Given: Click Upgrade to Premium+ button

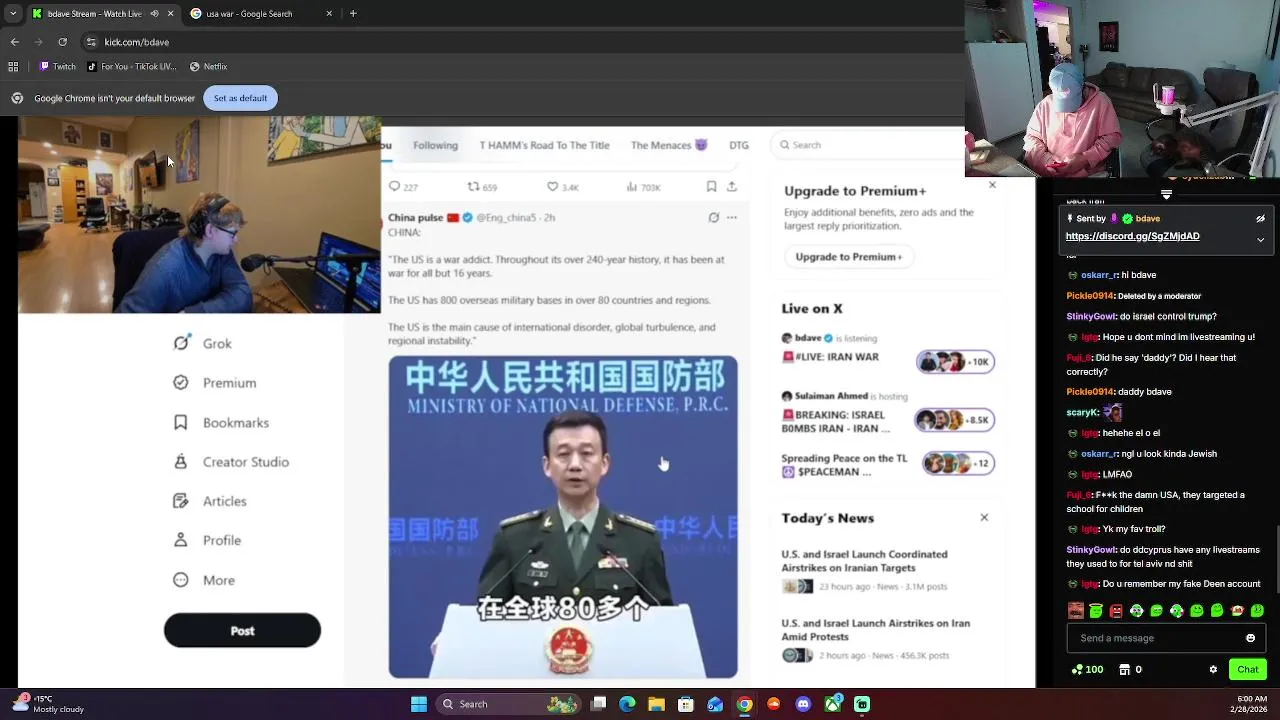Looking at the screenshot, I should 849,257.
